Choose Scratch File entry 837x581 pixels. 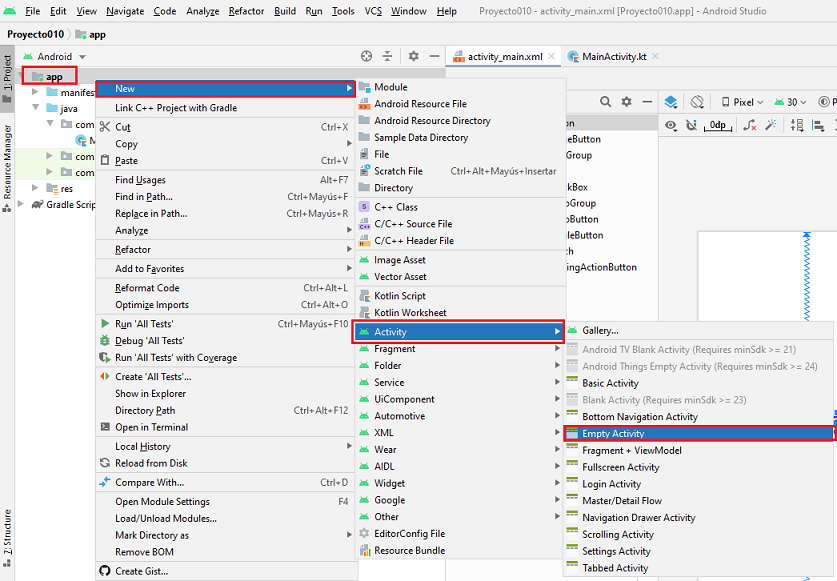click(460, 171)
